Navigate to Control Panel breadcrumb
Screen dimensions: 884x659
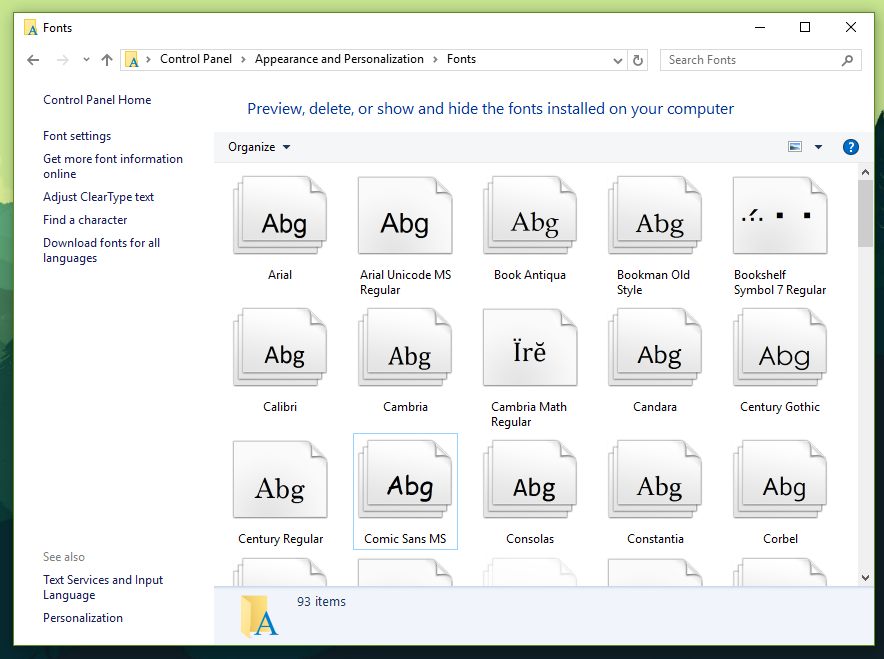click(x=196, y=59)
